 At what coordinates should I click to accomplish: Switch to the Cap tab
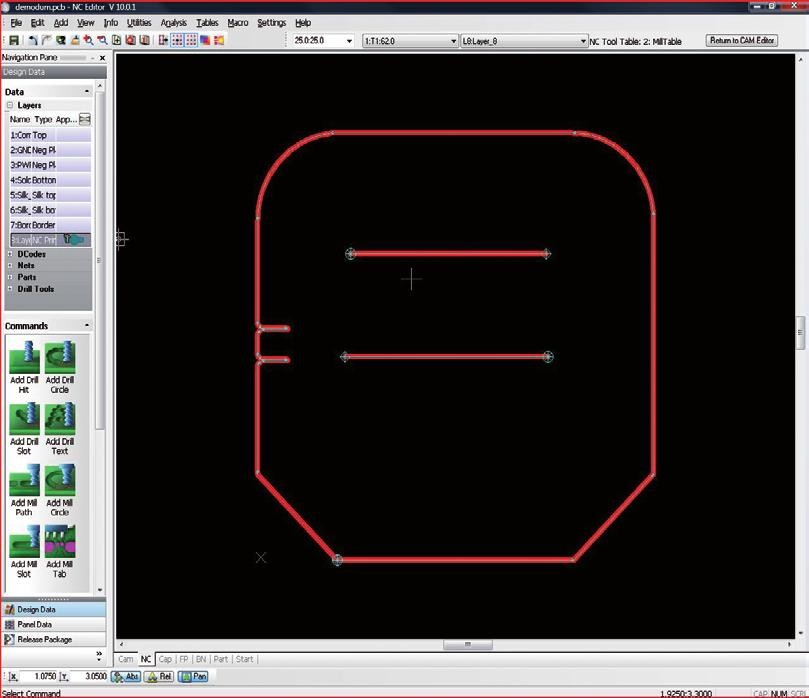pos(165,659)
